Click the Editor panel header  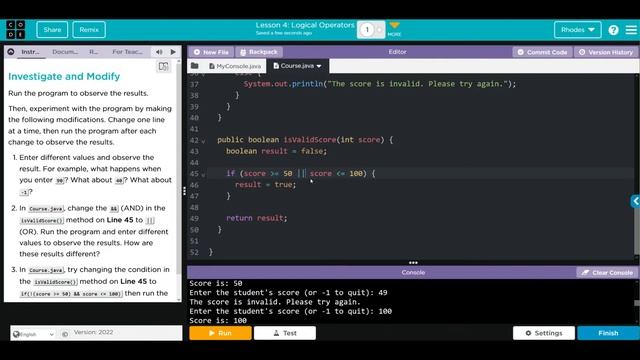click(397, 52)
